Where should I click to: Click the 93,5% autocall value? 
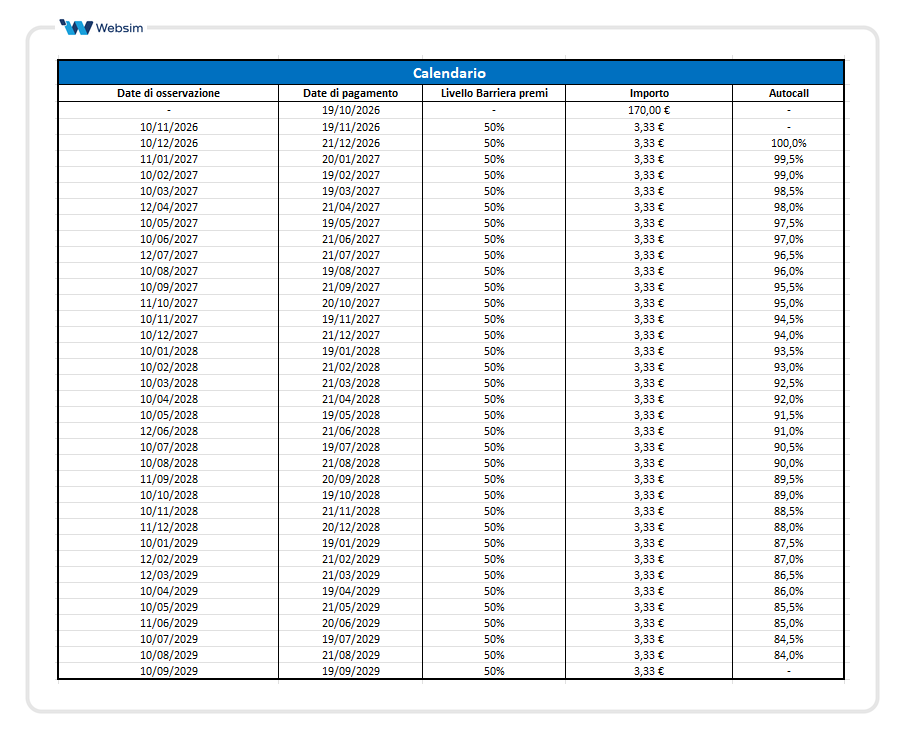tap(788, 351)
